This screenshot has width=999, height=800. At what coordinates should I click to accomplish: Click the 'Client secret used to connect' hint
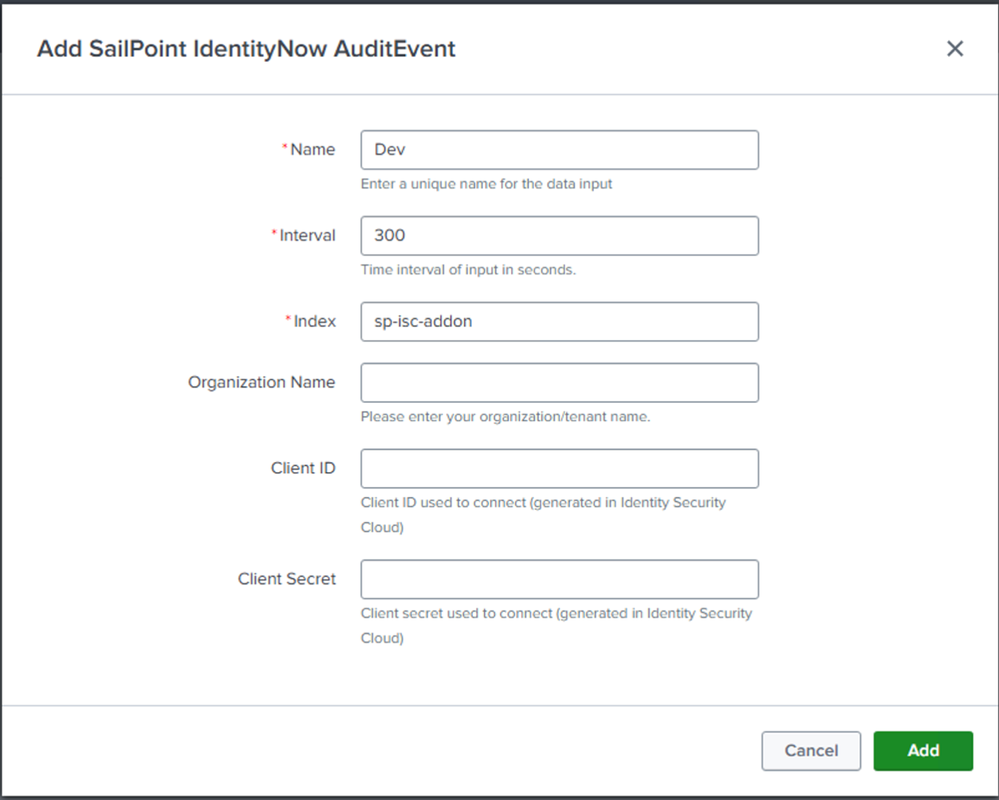pos(556,614)
